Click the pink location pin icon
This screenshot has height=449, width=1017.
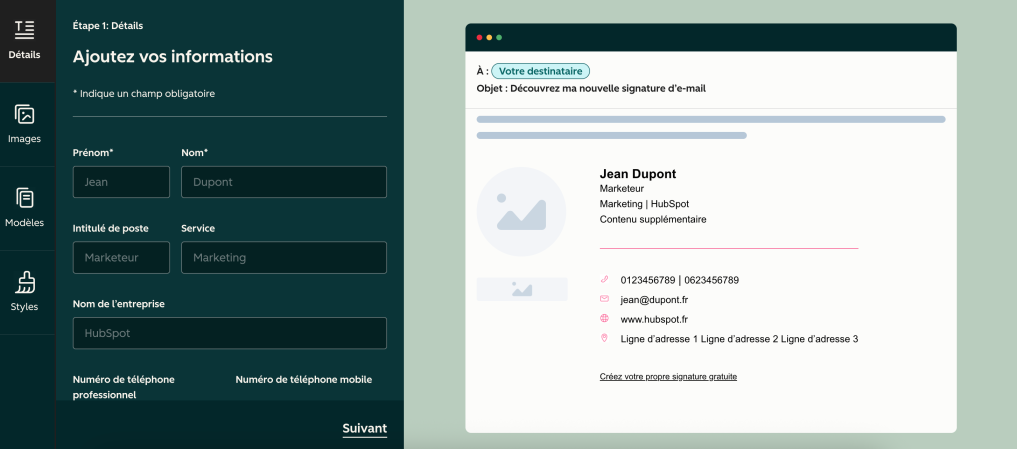[x=604, y=338]
